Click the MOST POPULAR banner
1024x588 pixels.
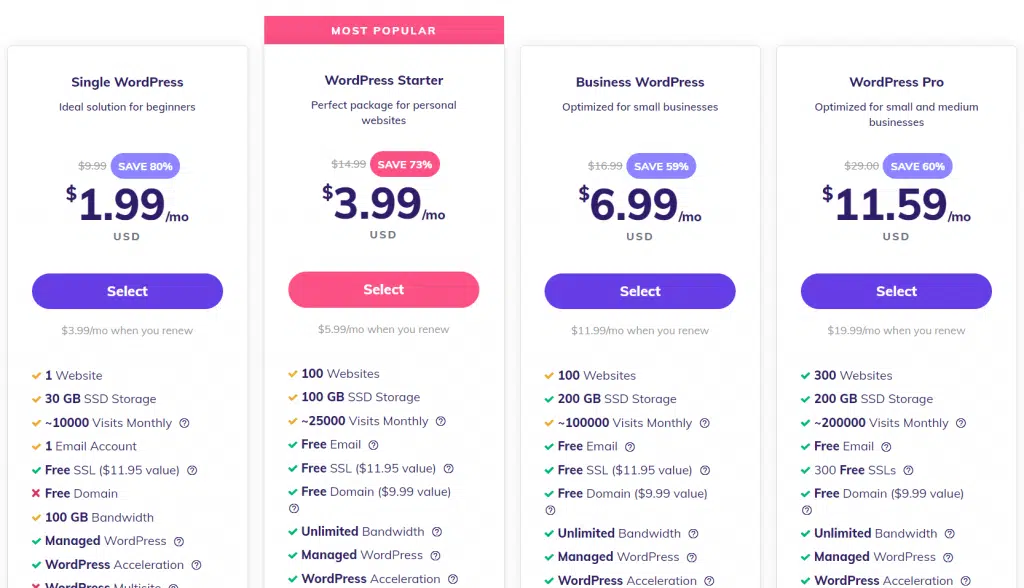coord(384,30)
